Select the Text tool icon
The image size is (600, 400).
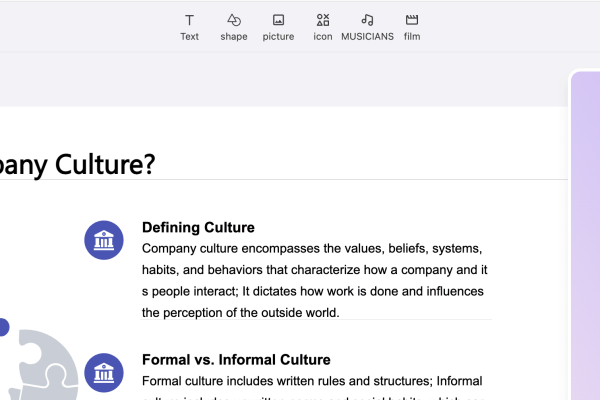[x=189, y=20]
